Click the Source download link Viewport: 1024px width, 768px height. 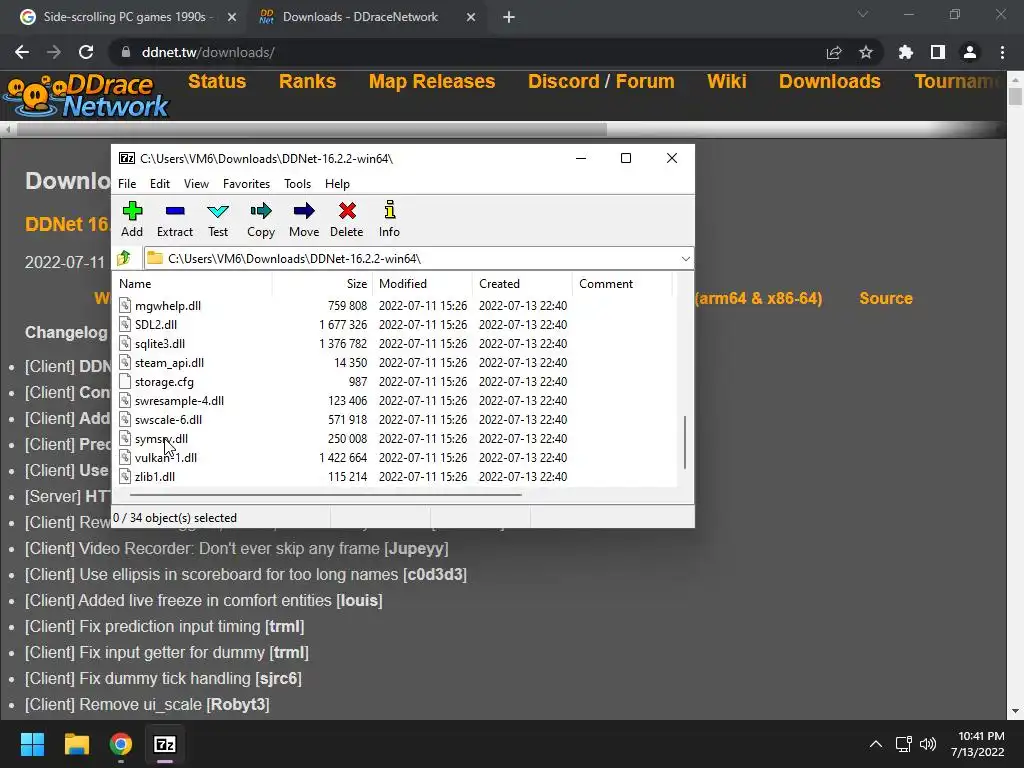[x=886, y=298]
